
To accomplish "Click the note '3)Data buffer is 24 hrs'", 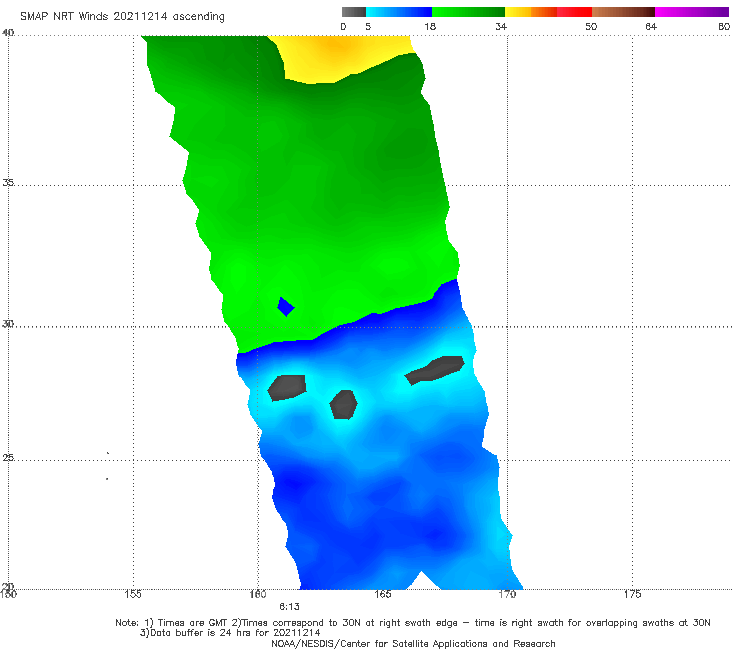I will pyautogui.click(x=230, y=633).
